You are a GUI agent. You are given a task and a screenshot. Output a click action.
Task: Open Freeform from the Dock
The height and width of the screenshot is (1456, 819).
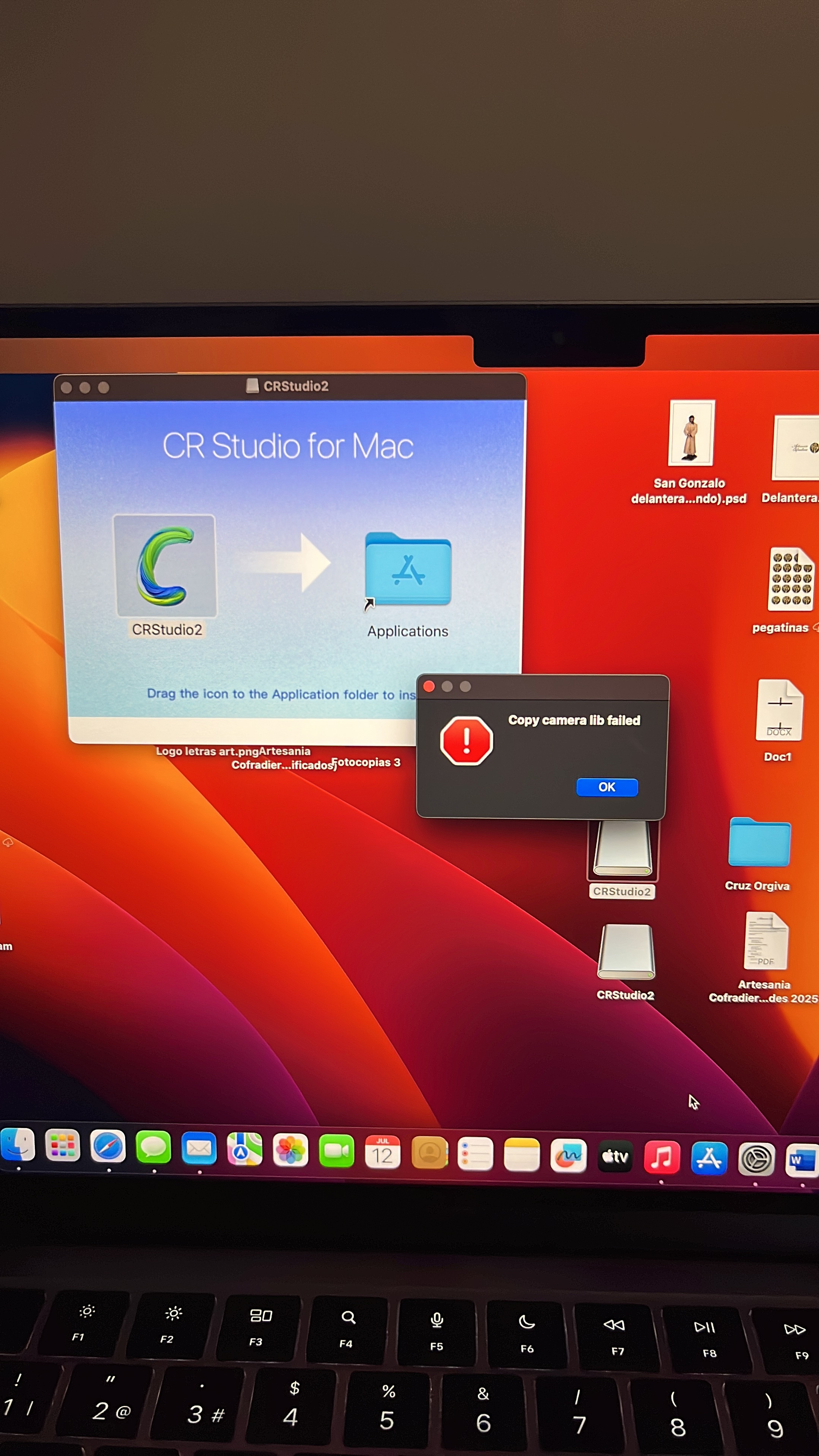click(x=568, y=1155)
